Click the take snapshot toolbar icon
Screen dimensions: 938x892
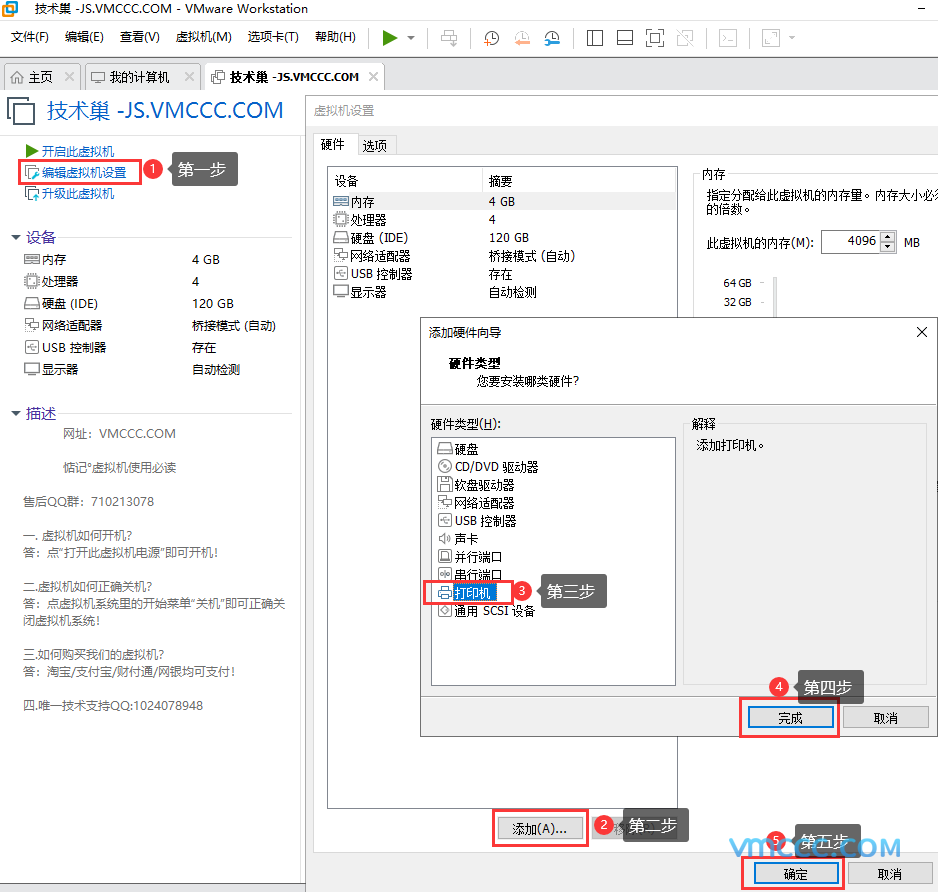pos(492,38)
